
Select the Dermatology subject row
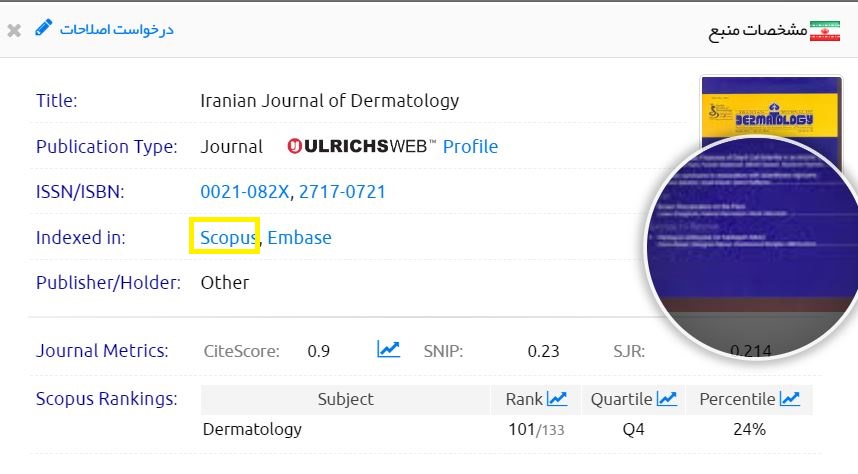click(x=252, y=429)
